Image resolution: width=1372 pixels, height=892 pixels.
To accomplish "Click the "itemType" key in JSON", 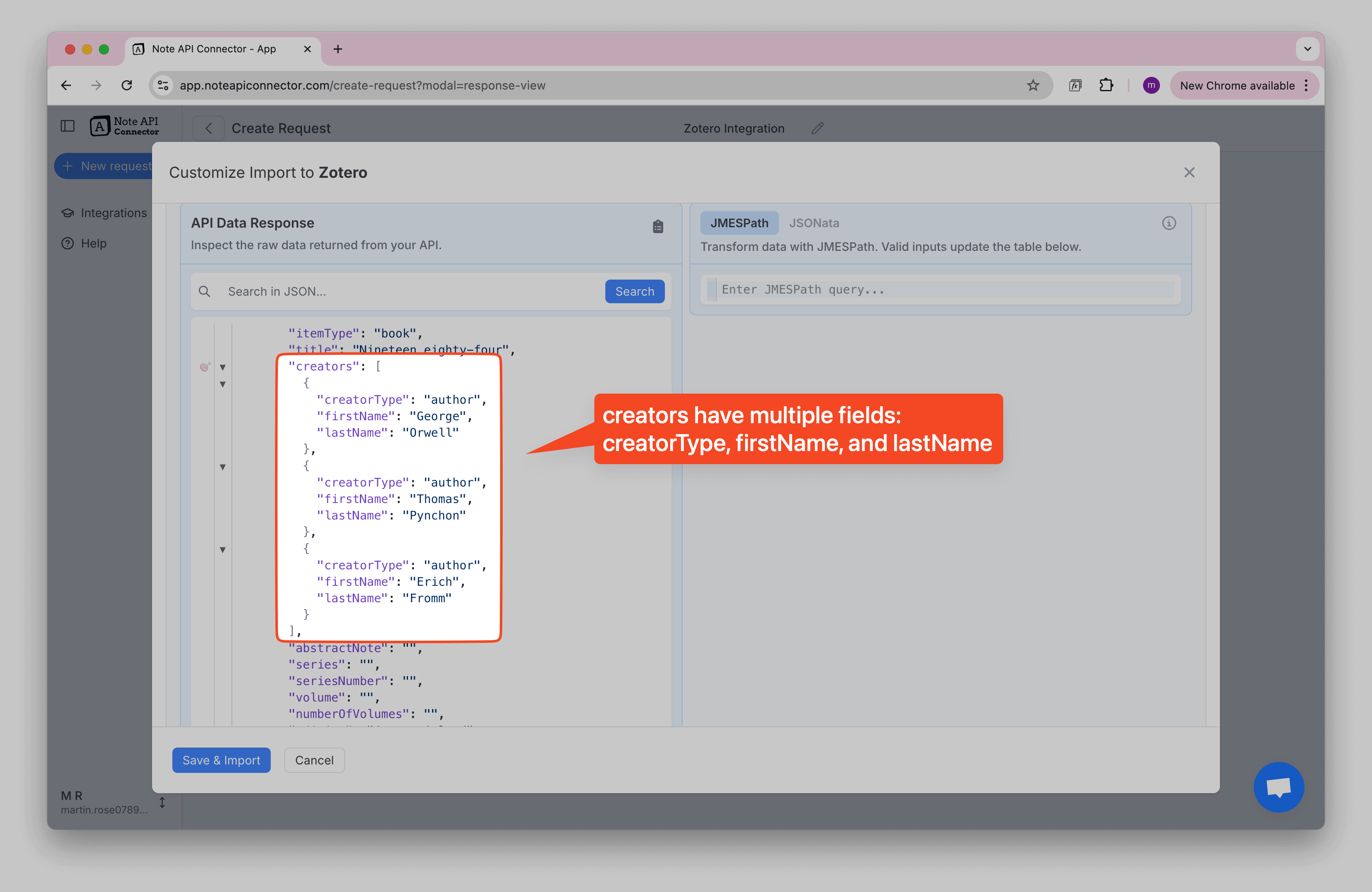I will (324, 333).
